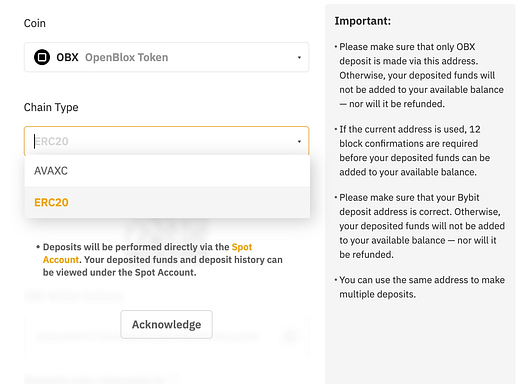
Task: Select the Bybit deposit address warning
Action: (x=420, y=226)
